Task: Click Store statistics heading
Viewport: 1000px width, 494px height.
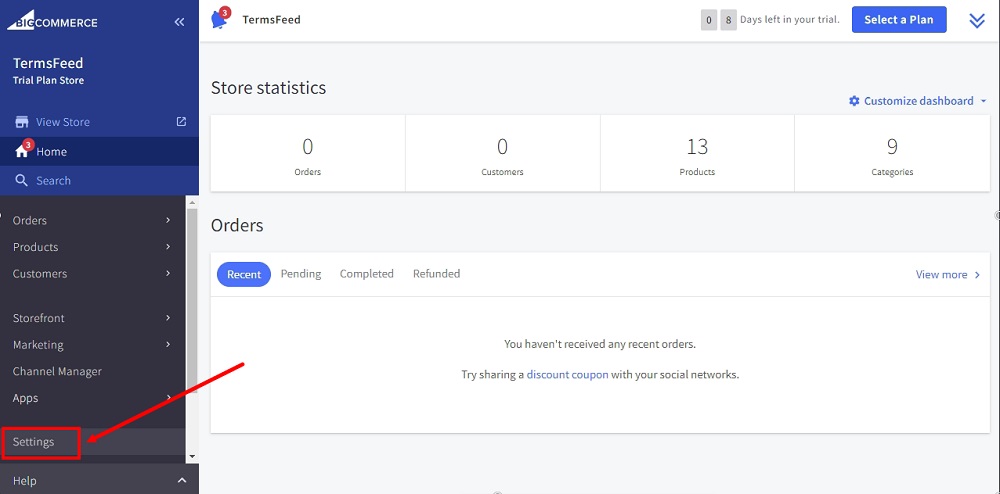Action: (268, 88)
